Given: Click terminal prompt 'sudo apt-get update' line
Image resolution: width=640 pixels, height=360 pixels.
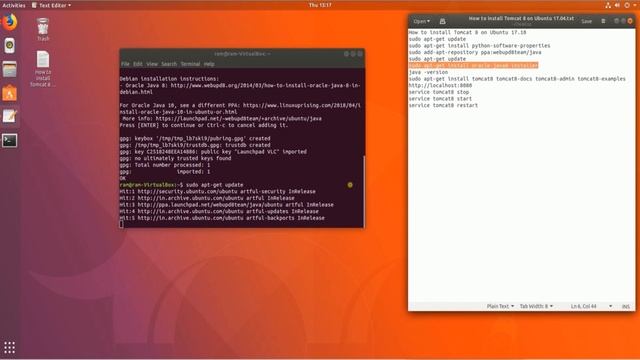Looking at the screenshot, I should pos(181,185).
